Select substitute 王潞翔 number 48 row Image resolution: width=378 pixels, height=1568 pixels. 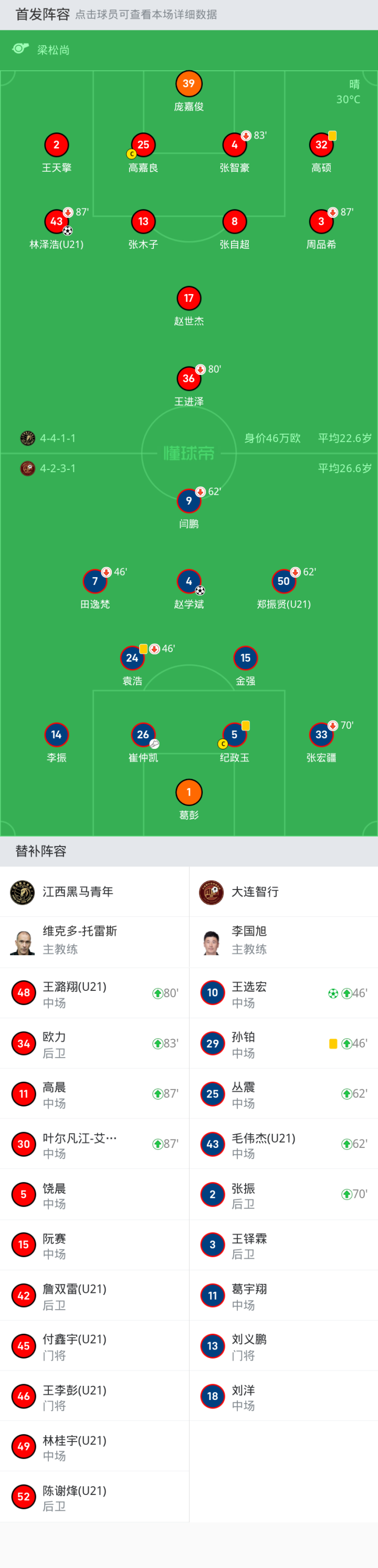pos(94,994)
